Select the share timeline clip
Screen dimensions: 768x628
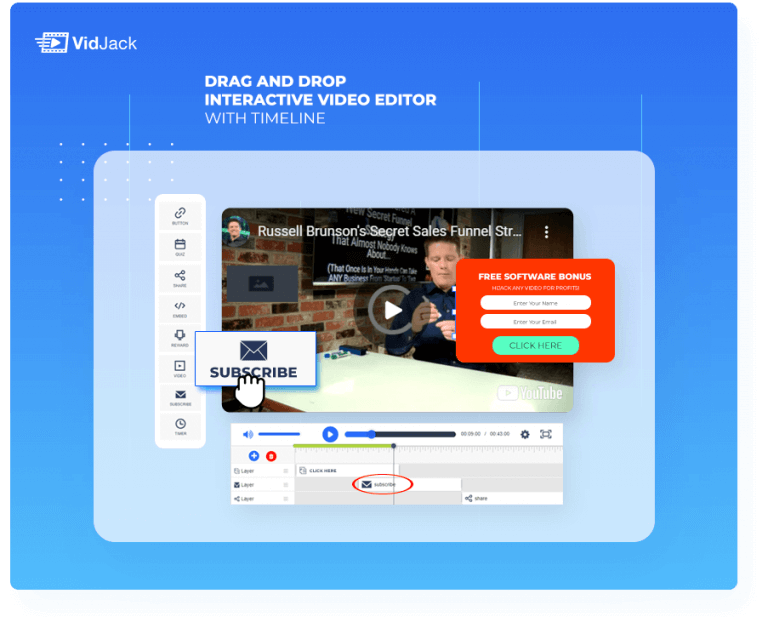pyautogui.click(x=512, y=498)
